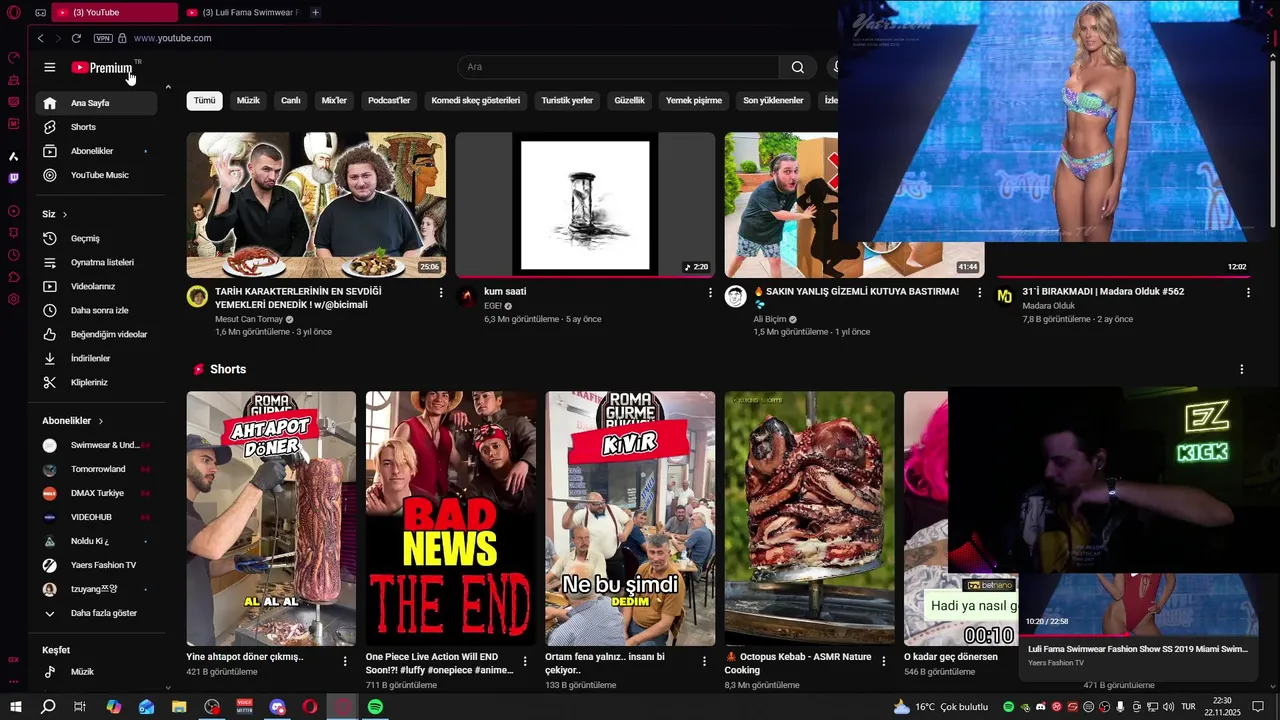Open the Opera GX main menu icon
The image size is (1280, 720).
pyautogui.click(x=13, y=12)
